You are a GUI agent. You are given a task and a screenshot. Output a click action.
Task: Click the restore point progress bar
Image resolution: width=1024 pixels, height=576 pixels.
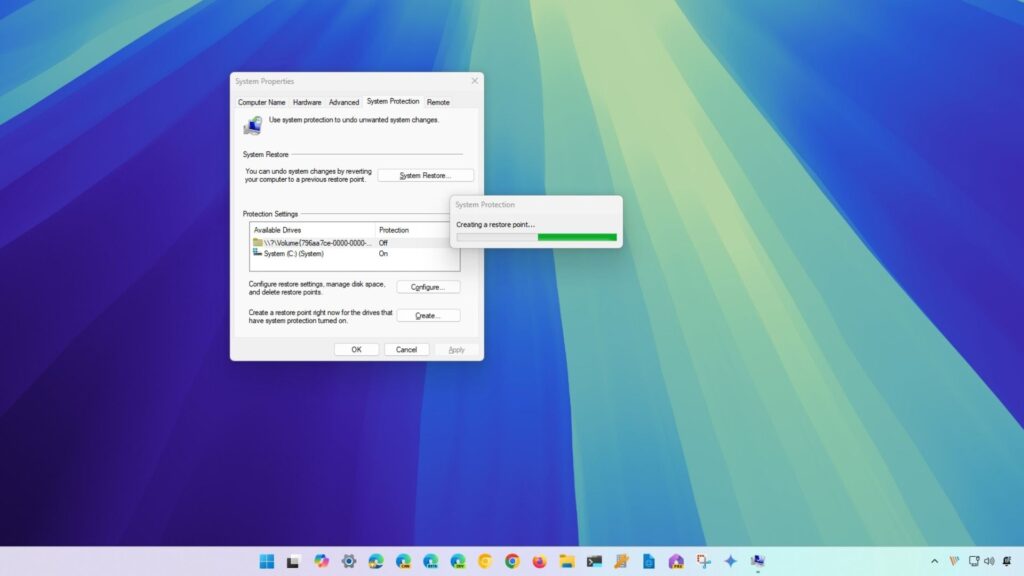click(x=536, y=237)
